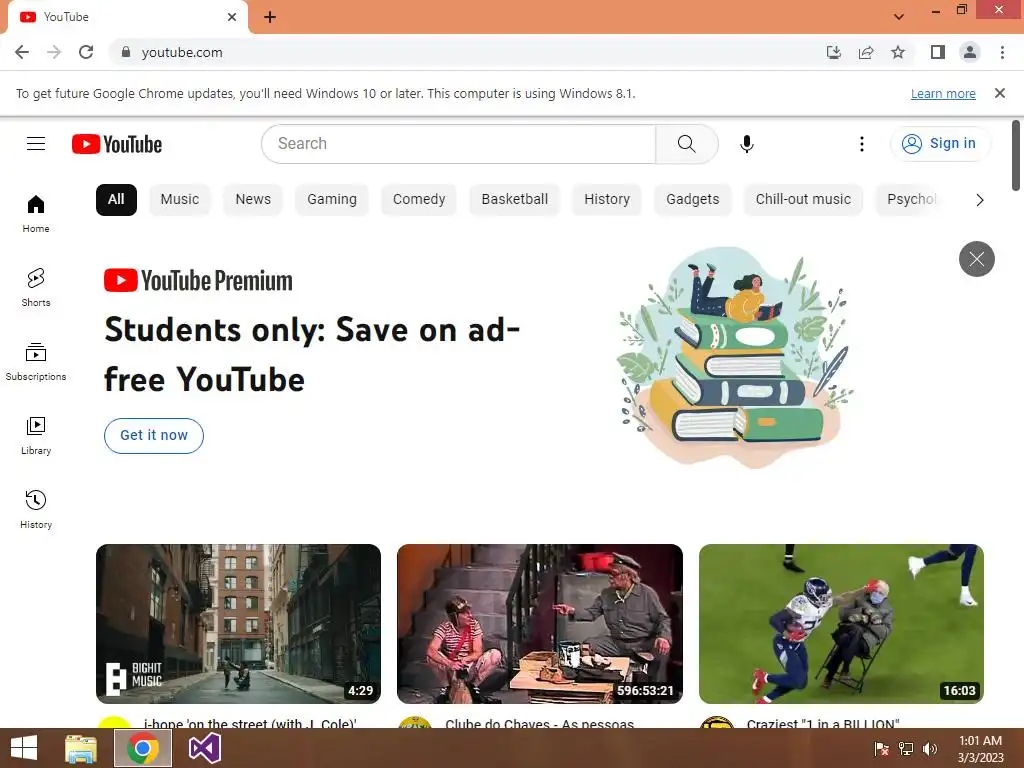Screen dimensions: 1024x768
Task: Open Subscriptions from sidebar
Action: click(x=36, y=362)
